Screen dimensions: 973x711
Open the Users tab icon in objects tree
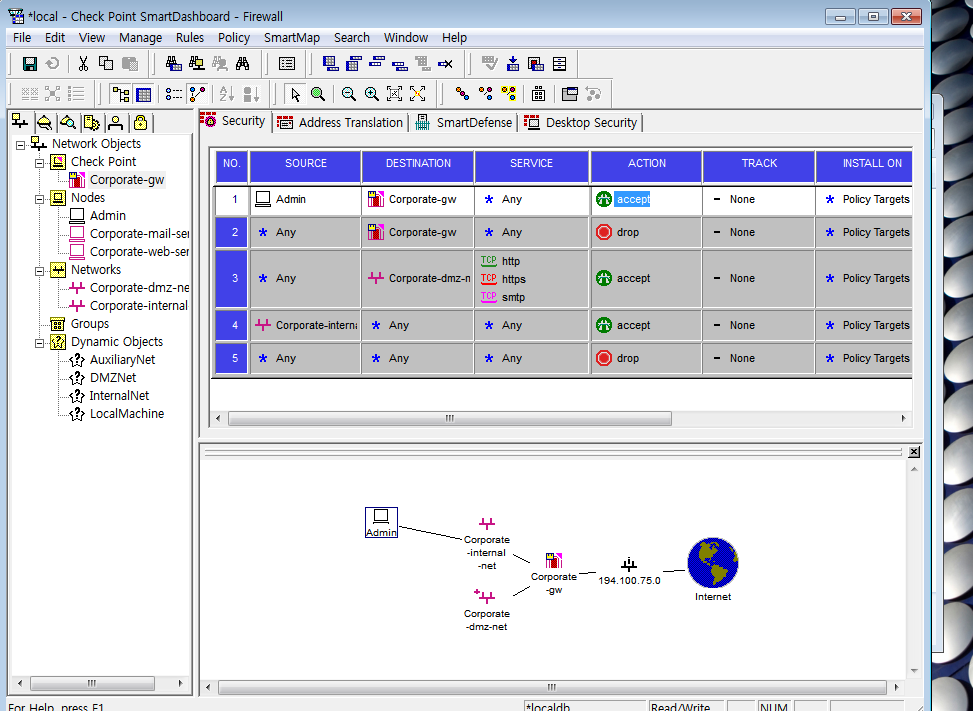(115, 122)
